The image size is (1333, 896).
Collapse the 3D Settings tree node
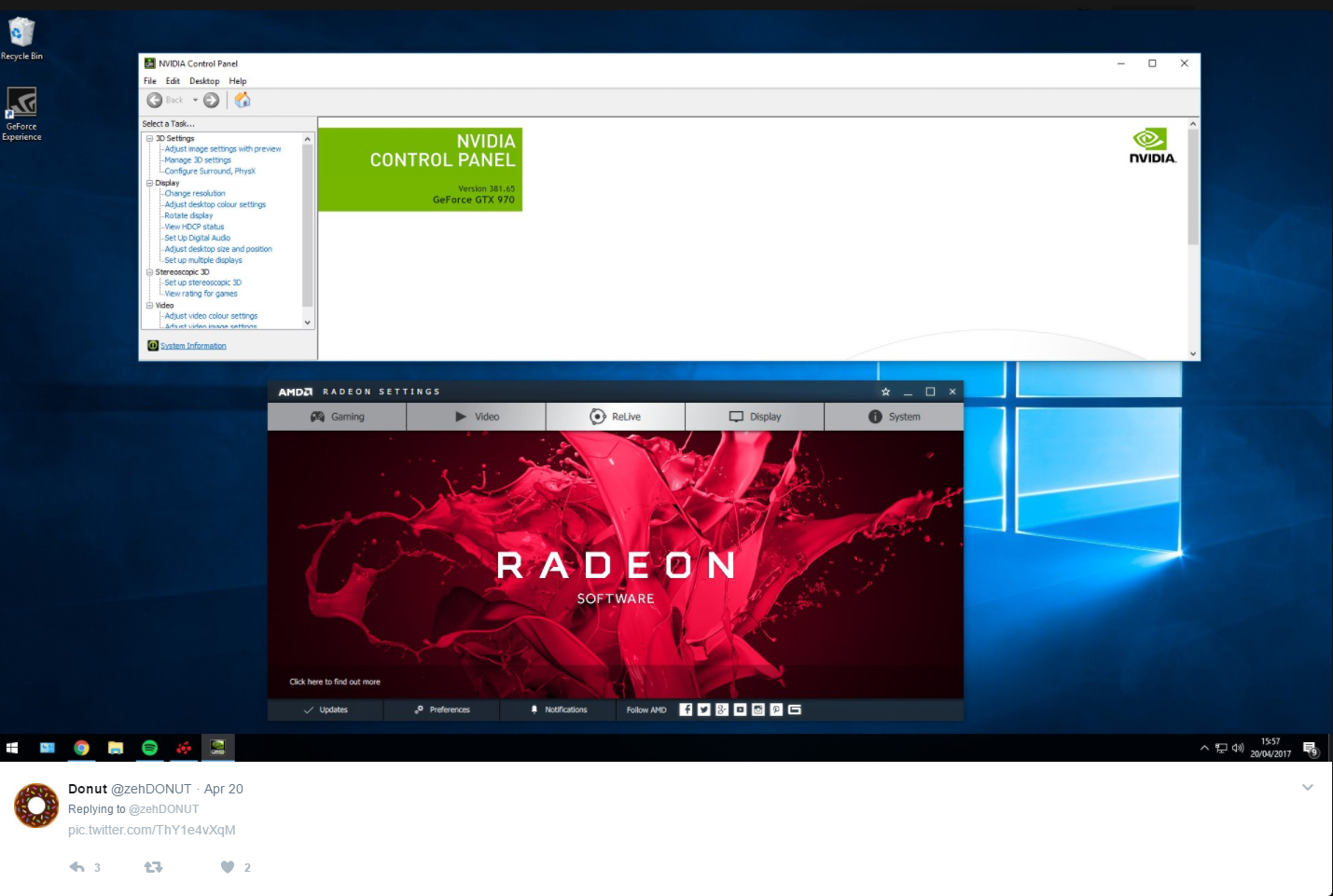(149, 138)
